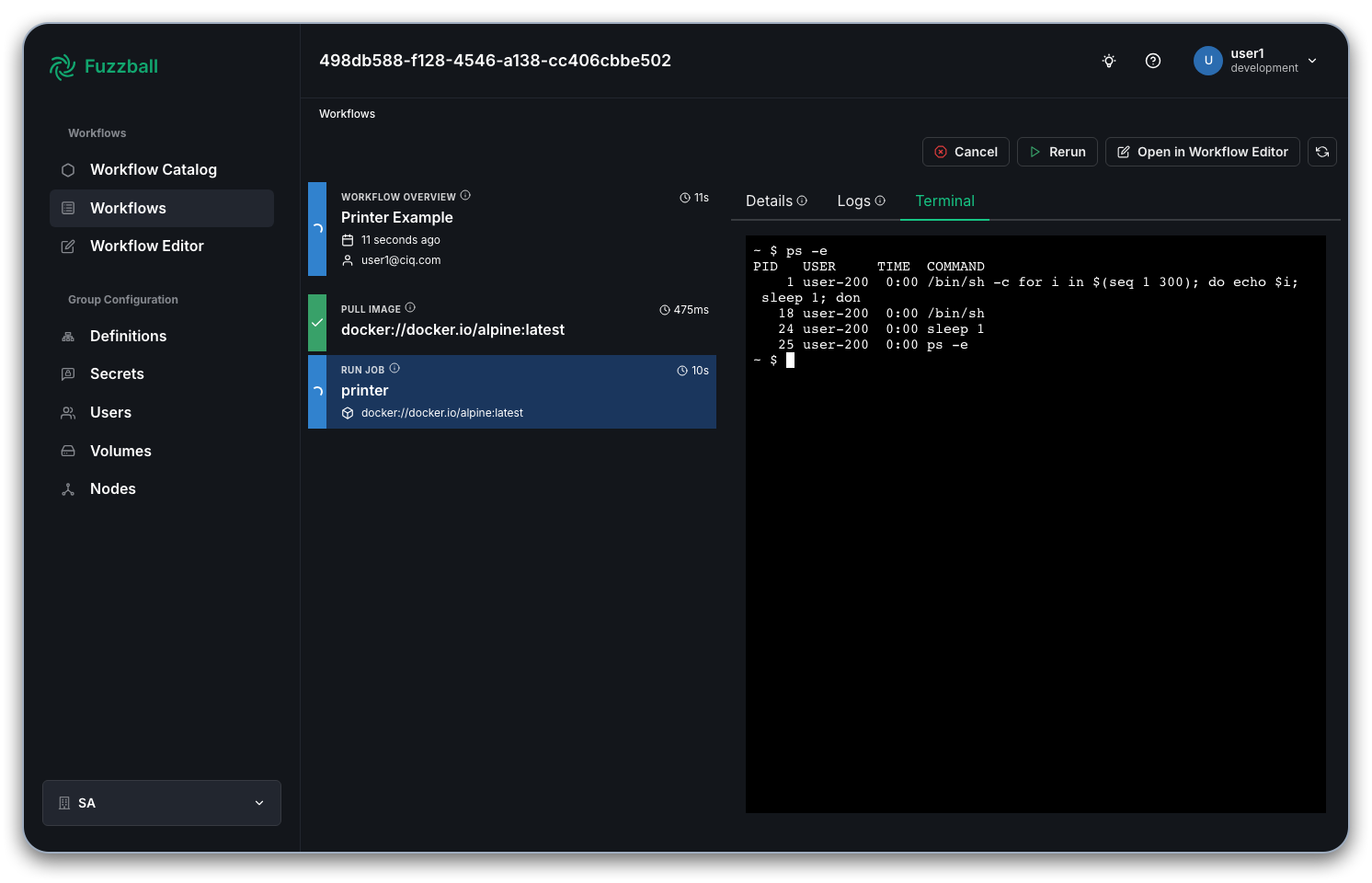This screenshot has height=883, width=1372.
Task: Open in Workflow Editor button
Action: (x=1203, y=152)
